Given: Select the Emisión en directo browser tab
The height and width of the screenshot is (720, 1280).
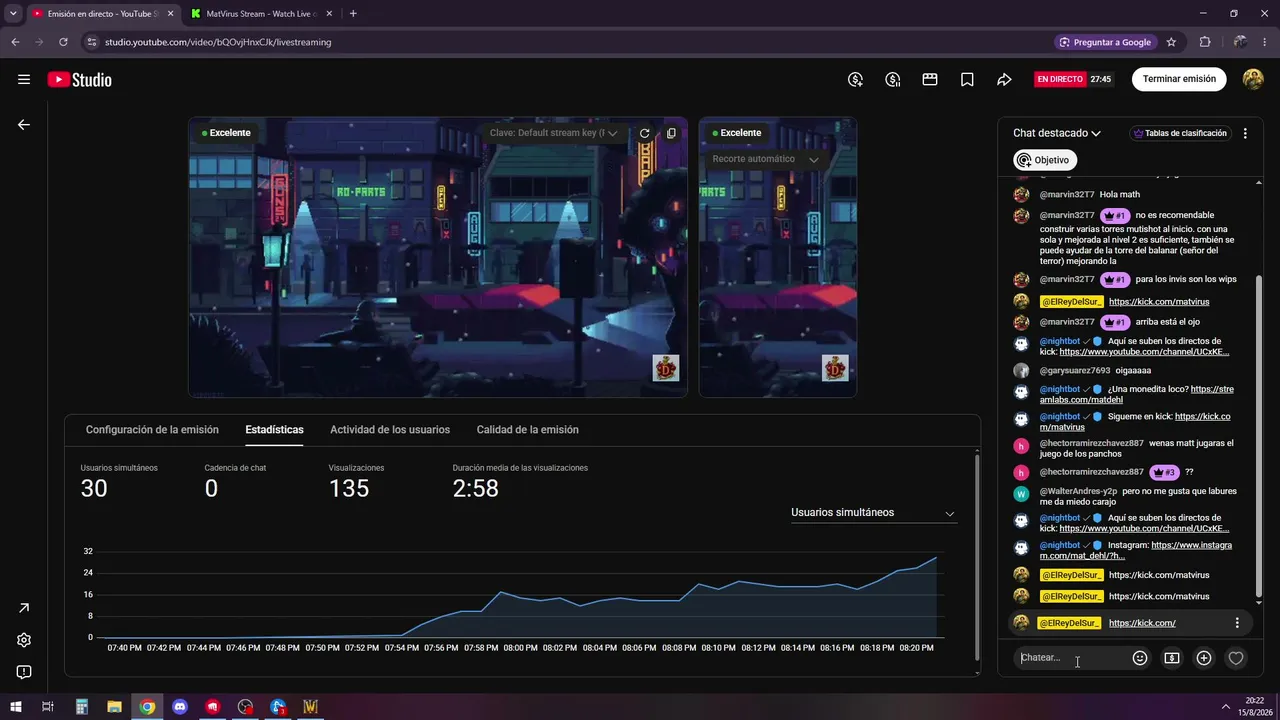Looking at the screenshot, I should pos(103,14).
